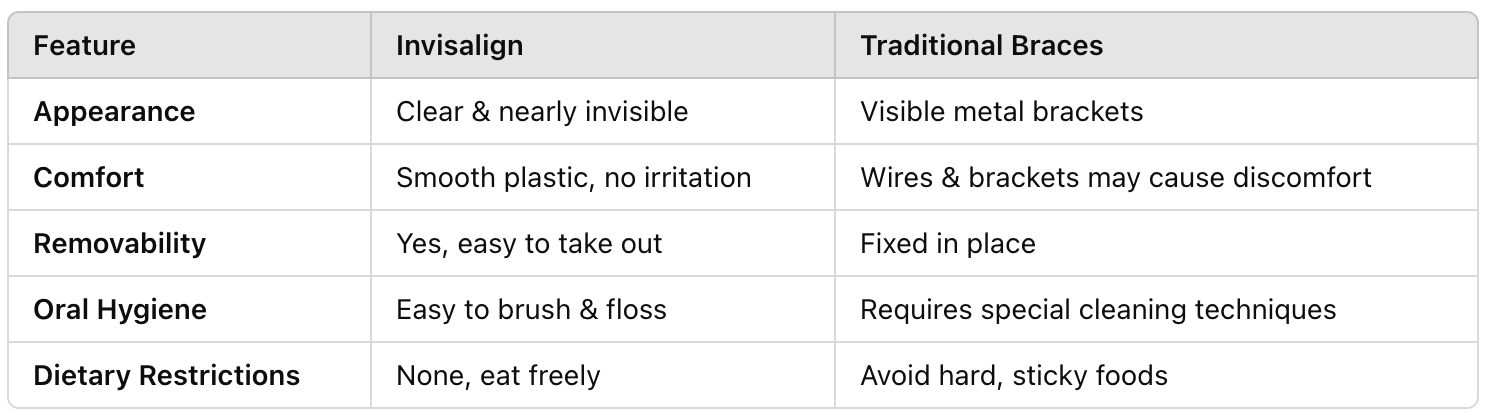1486x416 pixels.
Task: Click the Feature column header
Action: (x=84, y=45)
